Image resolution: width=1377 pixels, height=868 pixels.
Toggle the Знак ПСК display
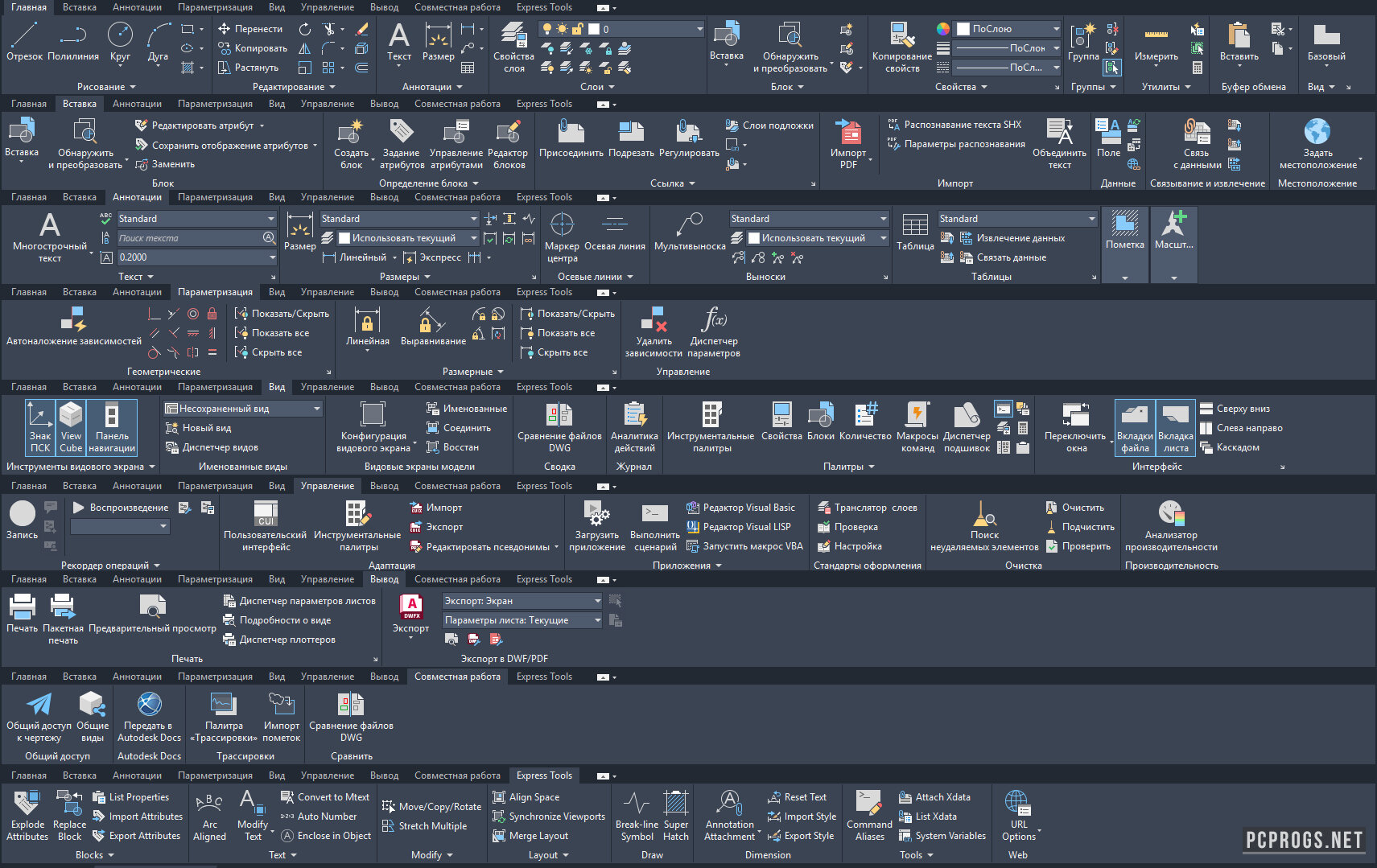(x=40, y=427)
